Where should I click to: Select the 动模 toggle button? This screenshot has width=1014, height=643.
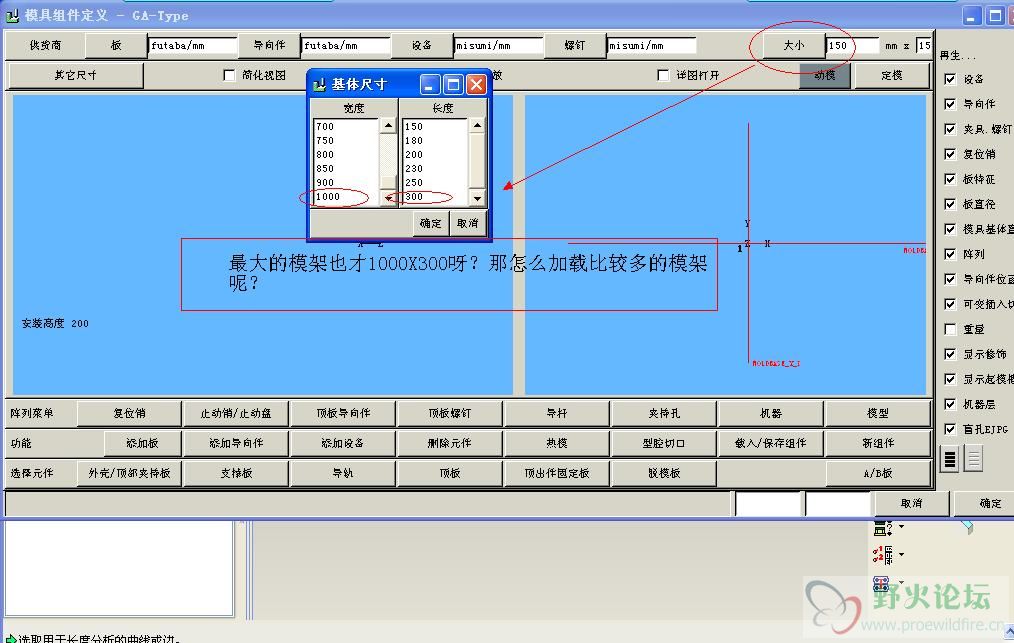point(825,75)
